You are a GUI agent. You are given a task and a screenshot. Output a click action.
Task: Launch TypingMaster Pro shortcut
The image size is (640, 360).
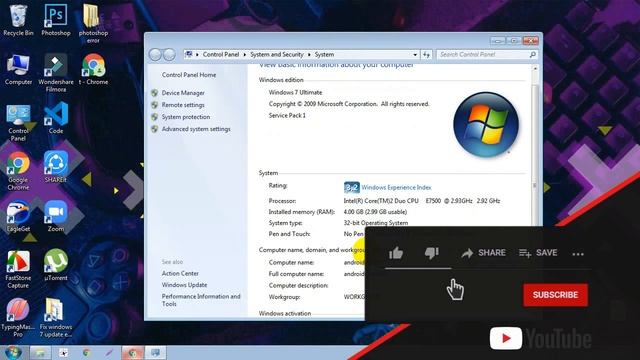pyautogui.click(x=18, y=318)
